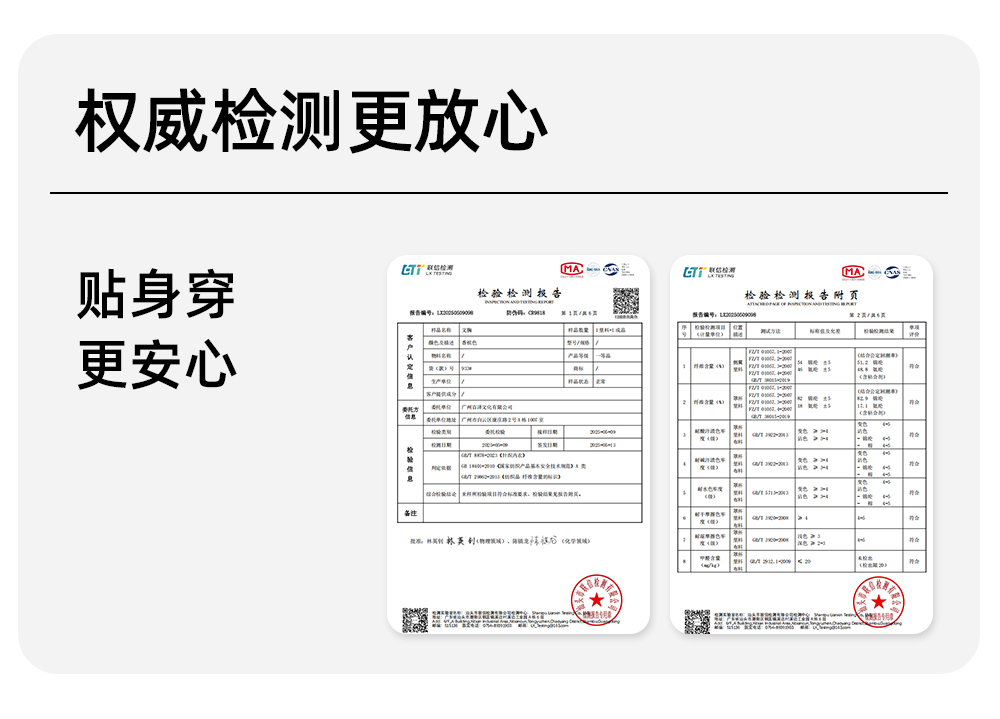This screenshot has width=1000, height=719.
Task: Click the LTI 联信检测 logo on 附页 report
Action: click(709, 272)
